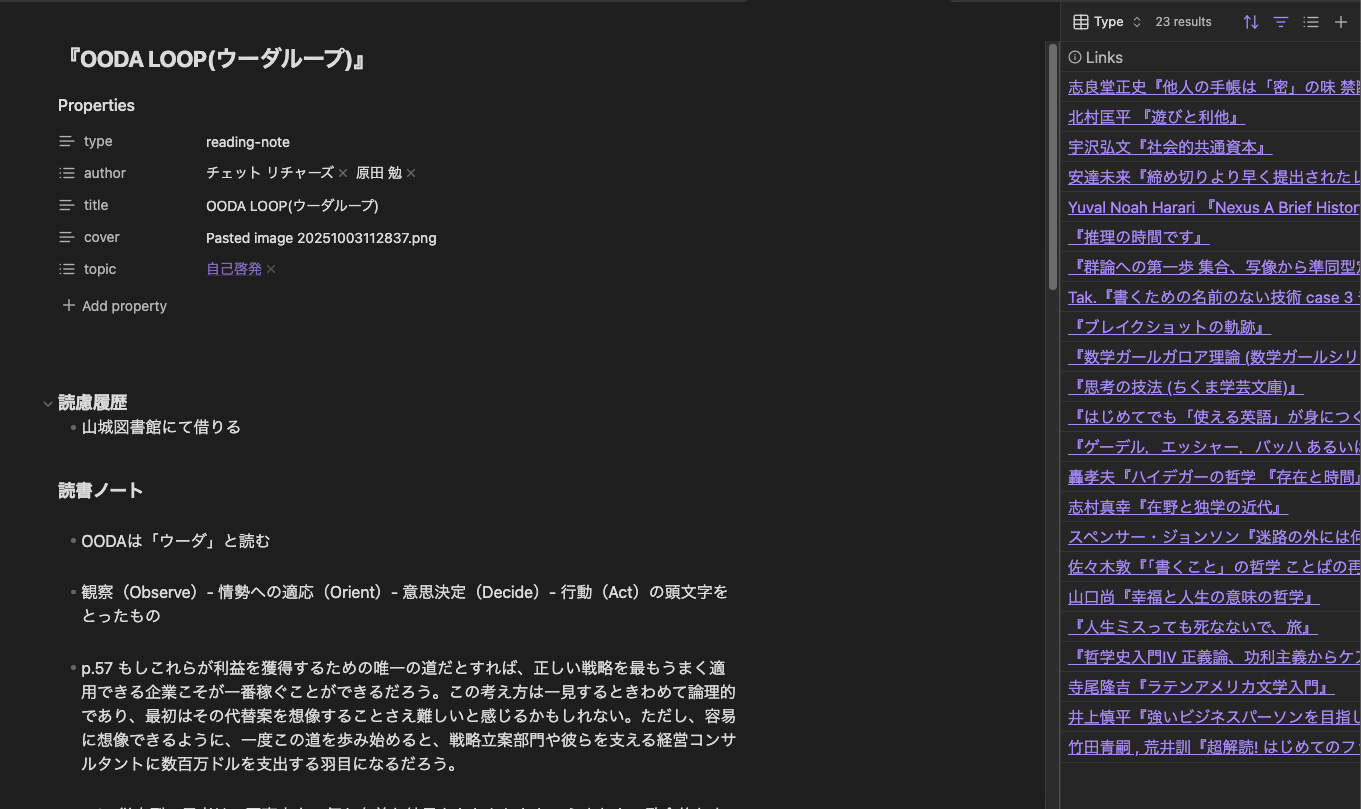Open link 轟孝夫『ハイデガーの哲学

tap(1214, 477)
